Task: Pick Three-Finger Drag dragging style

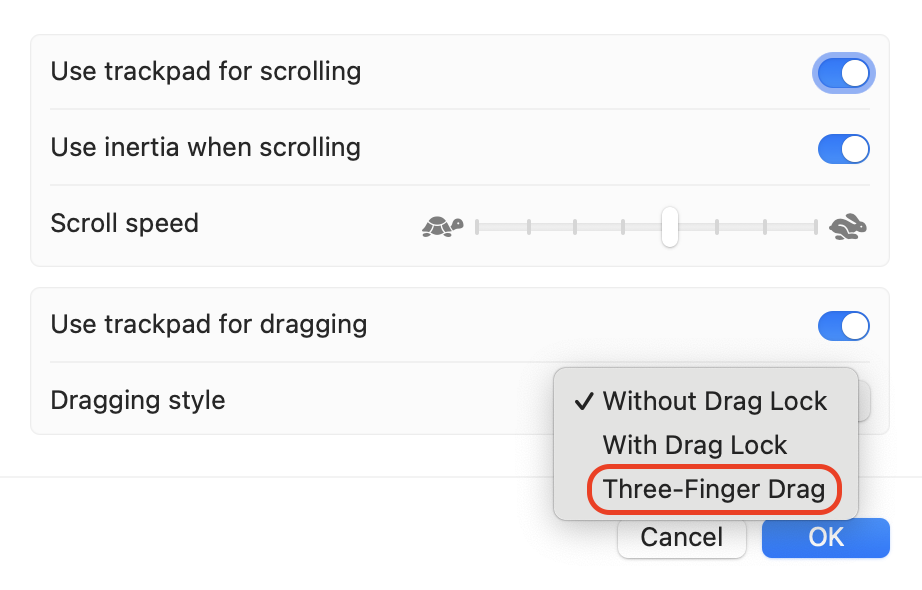Action: pyautogui.click(x=714, y=490)
